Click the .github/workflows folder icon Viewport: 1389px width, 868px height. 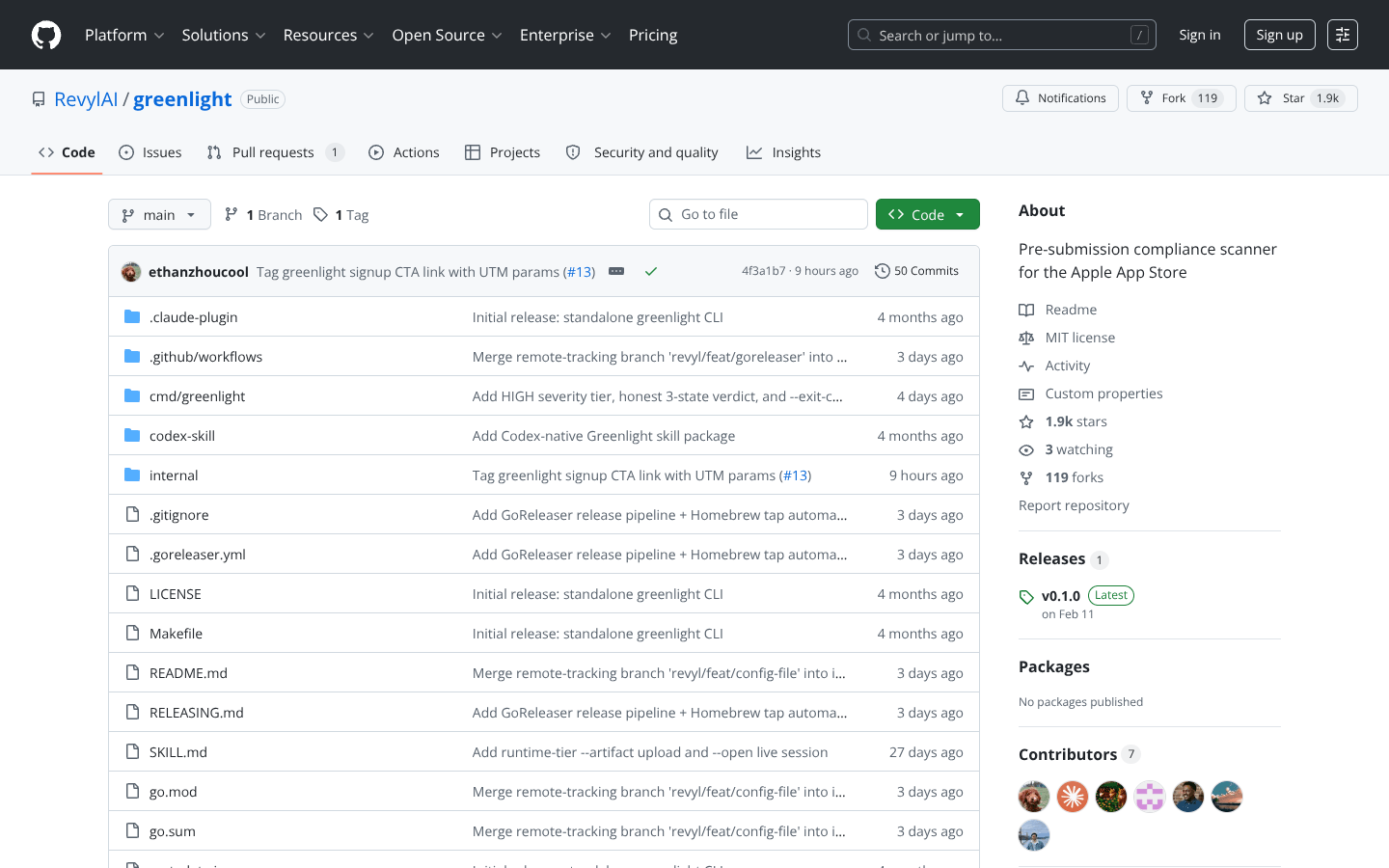[132, 356]
